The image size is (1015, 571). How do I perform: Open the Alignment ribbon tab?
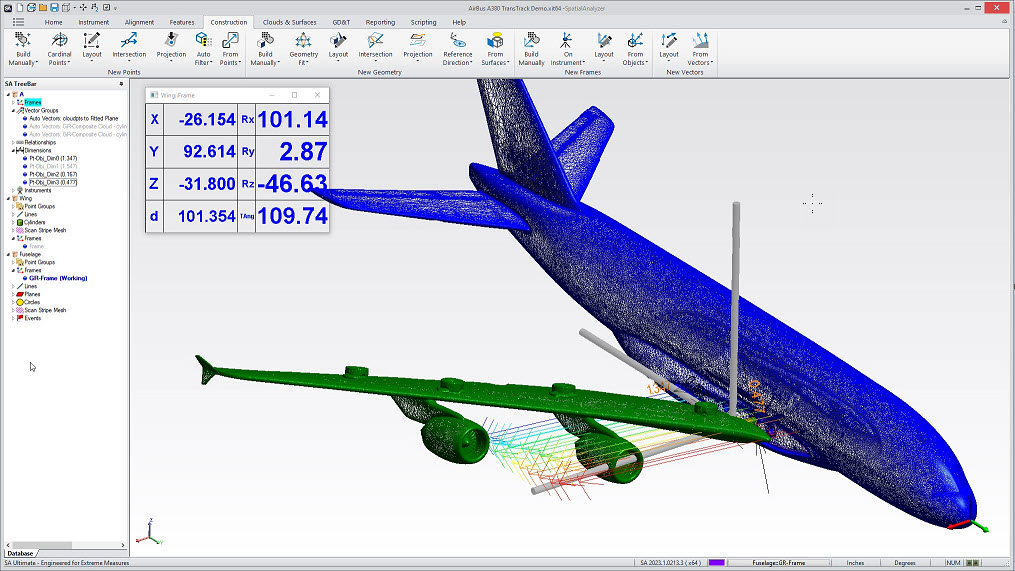click(x=139, y=22)
